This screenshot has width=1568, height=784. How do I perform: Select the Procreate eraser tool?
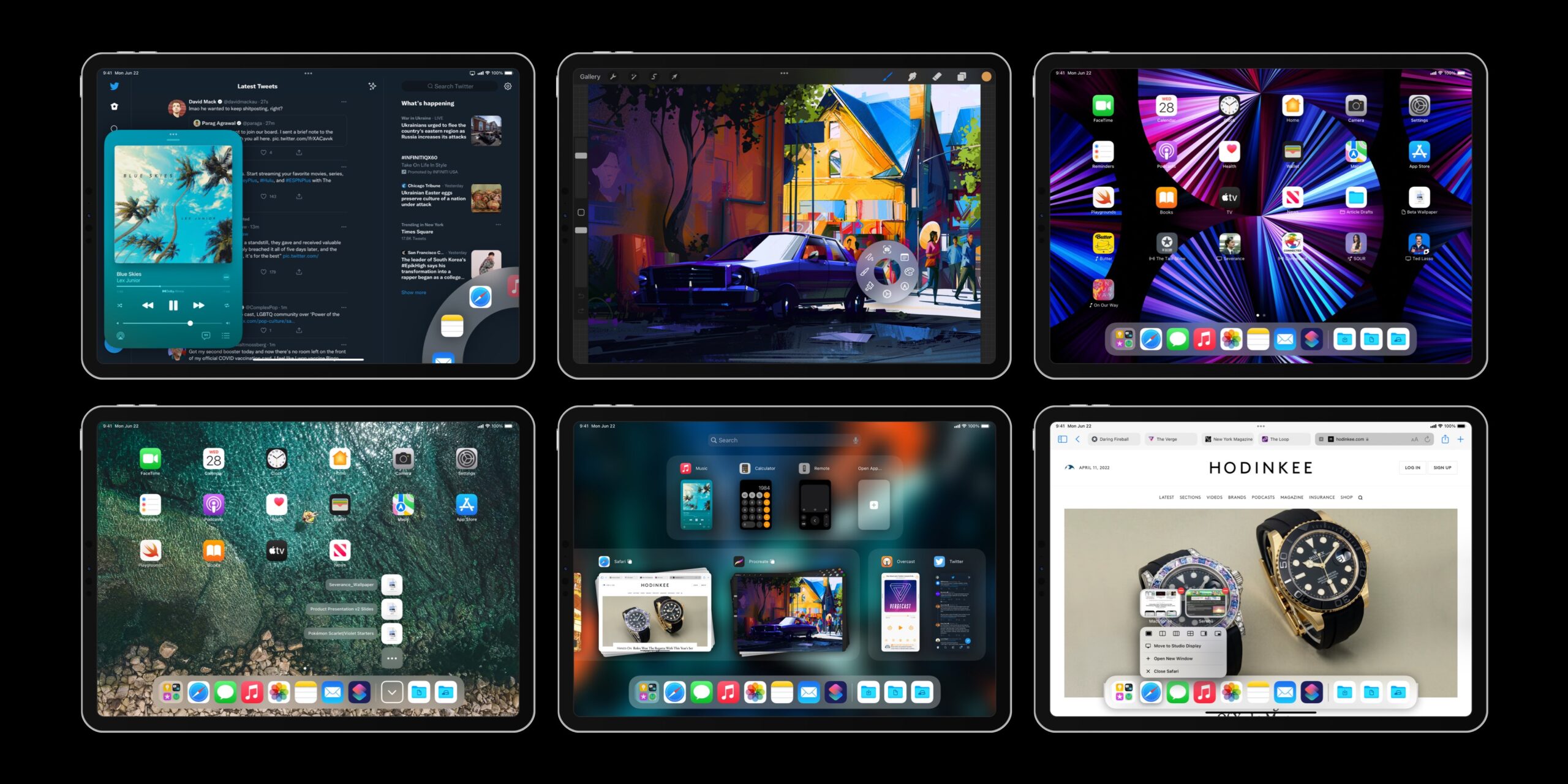937,77
